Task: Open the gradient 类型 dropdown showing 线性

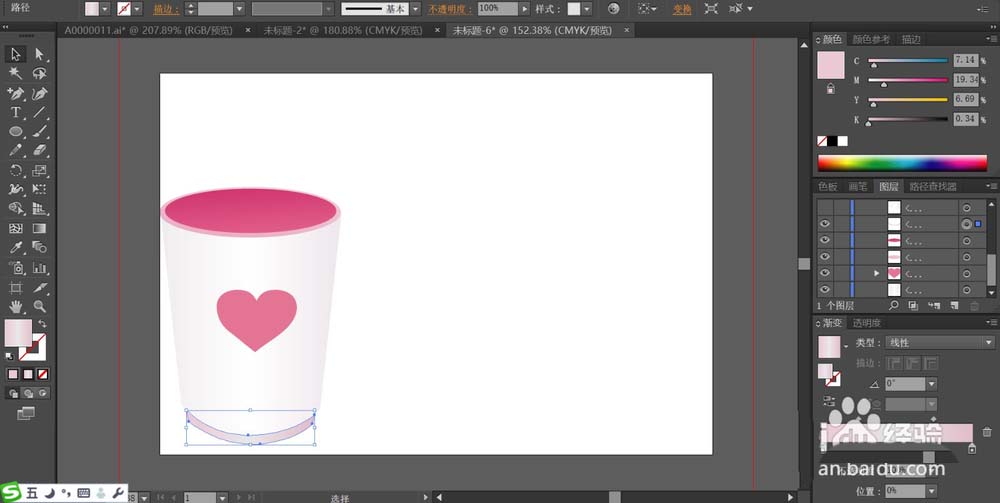Action: click(x=940, y=342)
